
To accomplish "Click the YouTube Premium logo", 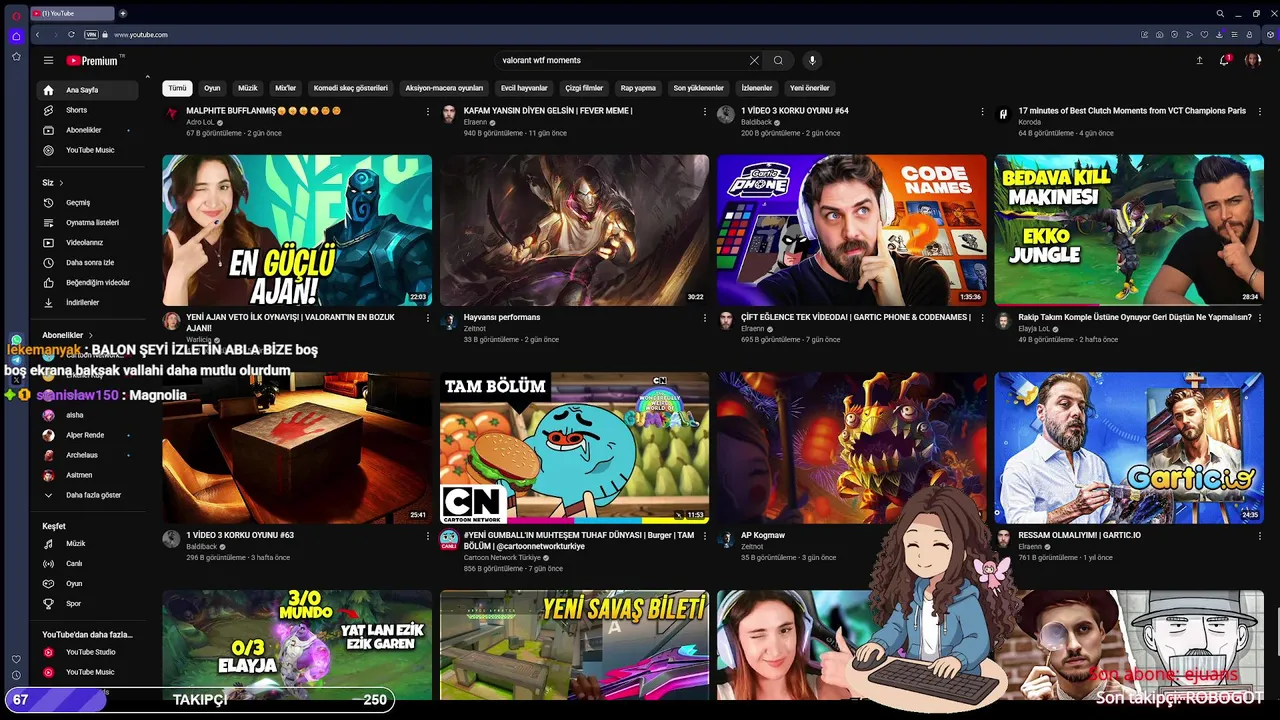I will click(93, 60).
